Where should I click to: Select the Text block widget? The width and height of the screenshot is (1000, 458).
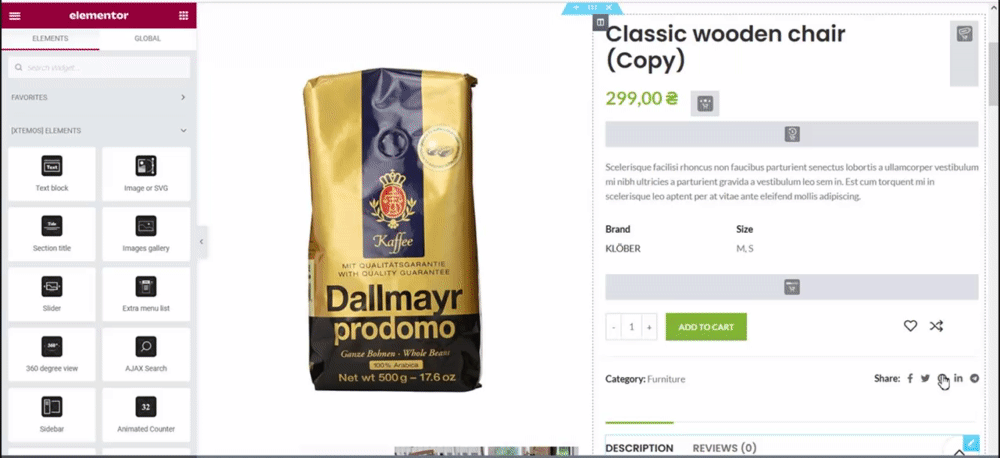[52, 174]
